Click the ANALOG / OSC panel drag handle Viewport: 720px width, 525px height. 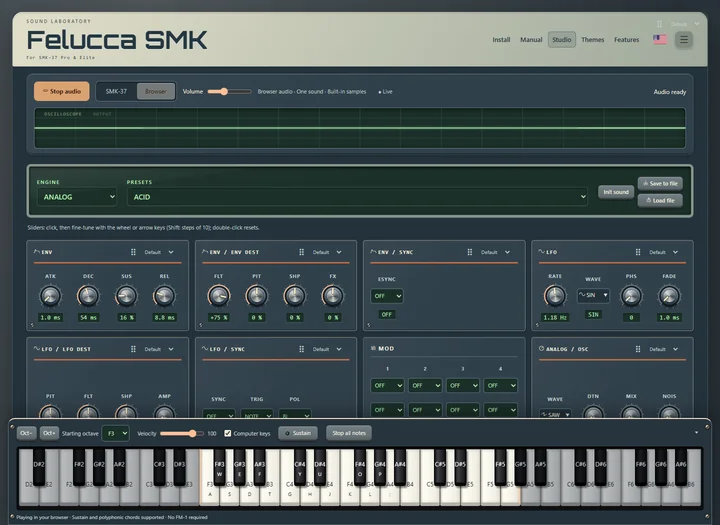(x=638, y=349)
